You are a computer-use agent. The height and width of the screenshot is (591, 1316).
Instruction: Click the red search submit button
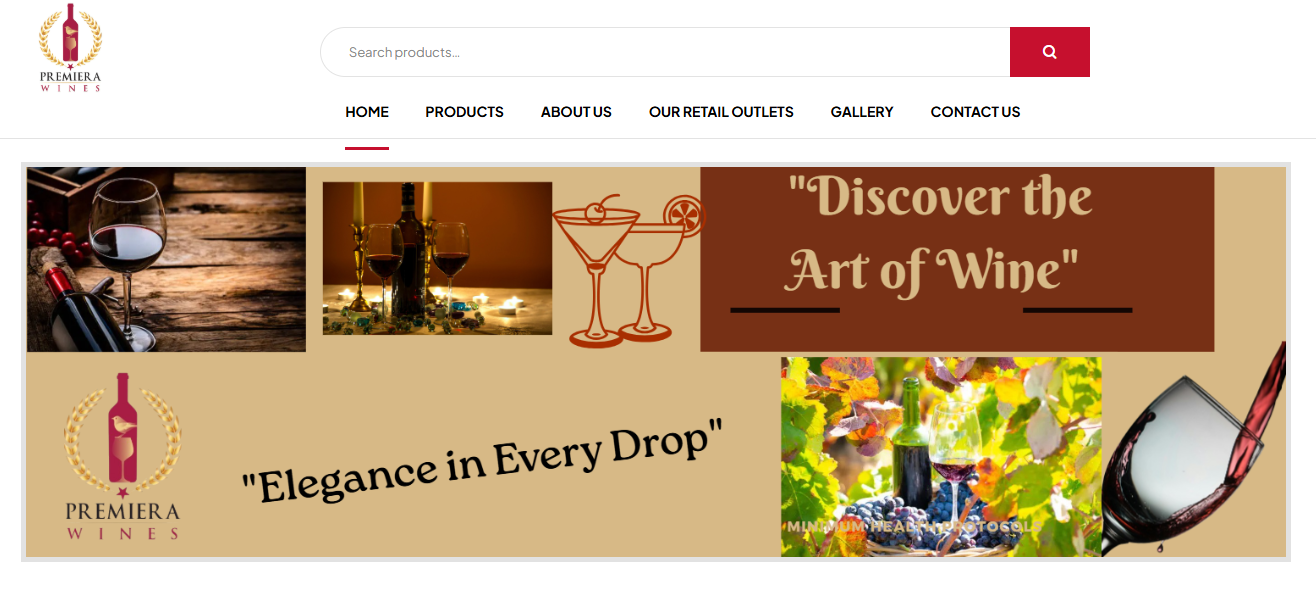click(x=1050, y=52)
